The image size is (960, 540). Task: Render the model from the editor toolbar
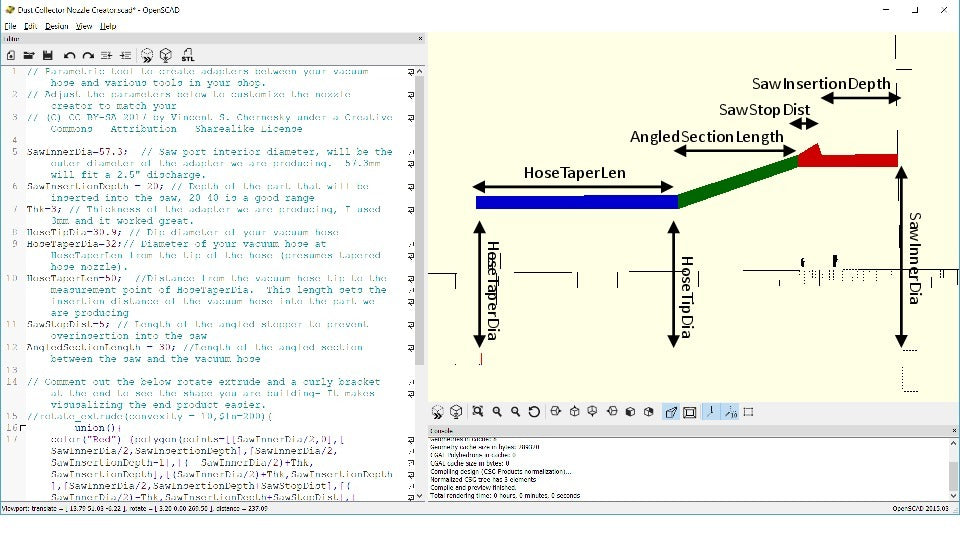166,55
